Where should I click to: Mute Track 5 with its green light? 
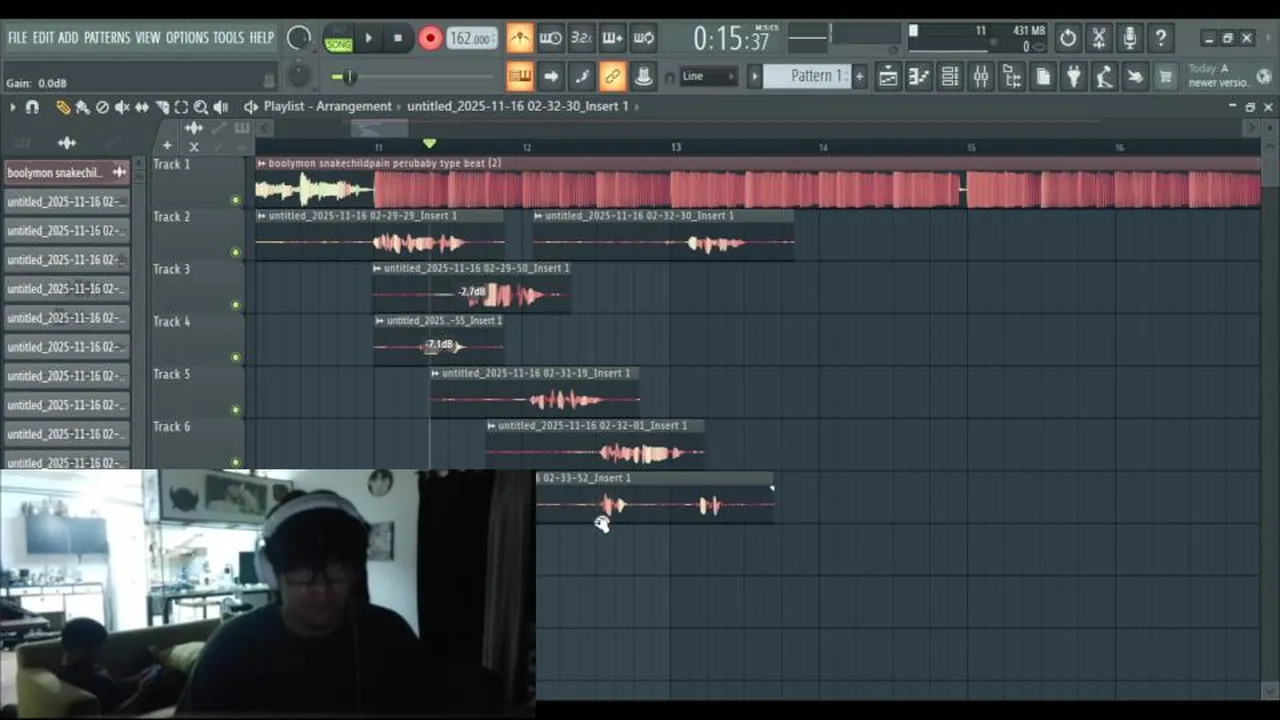point(236,410)
